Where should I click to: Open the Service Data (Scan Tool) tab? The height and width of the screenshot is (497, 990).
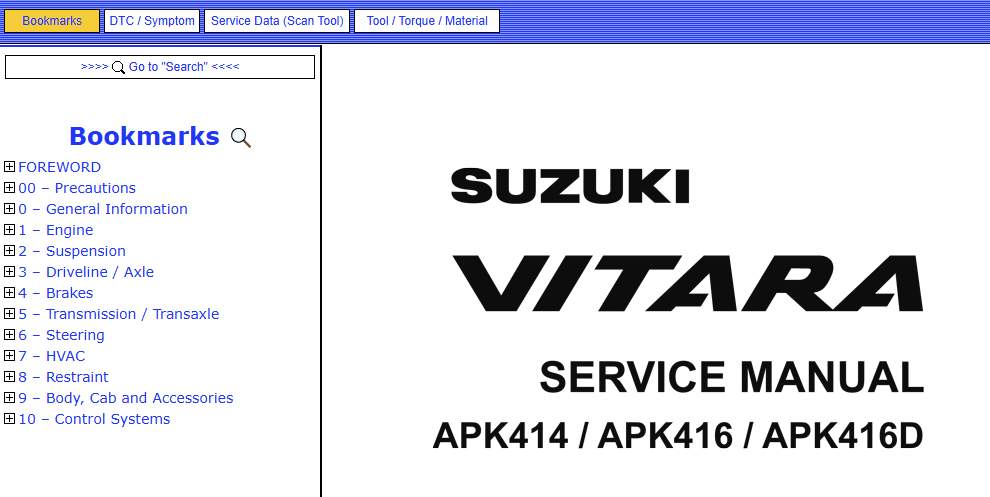(x=277, y=21)
